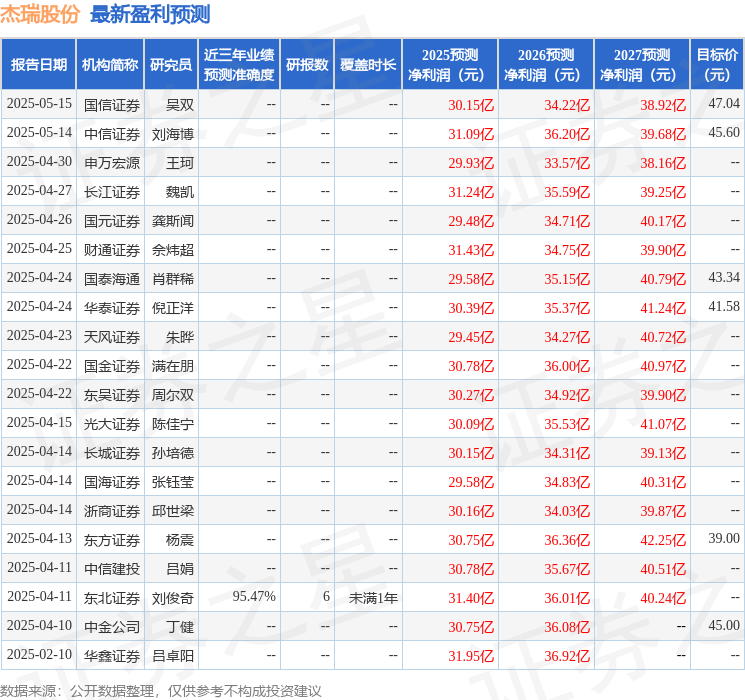This screenshot has width=745, height=700.
Task: Click analyst name 刘俊奇
Action: pyautogui.click(x=173, y=598)
